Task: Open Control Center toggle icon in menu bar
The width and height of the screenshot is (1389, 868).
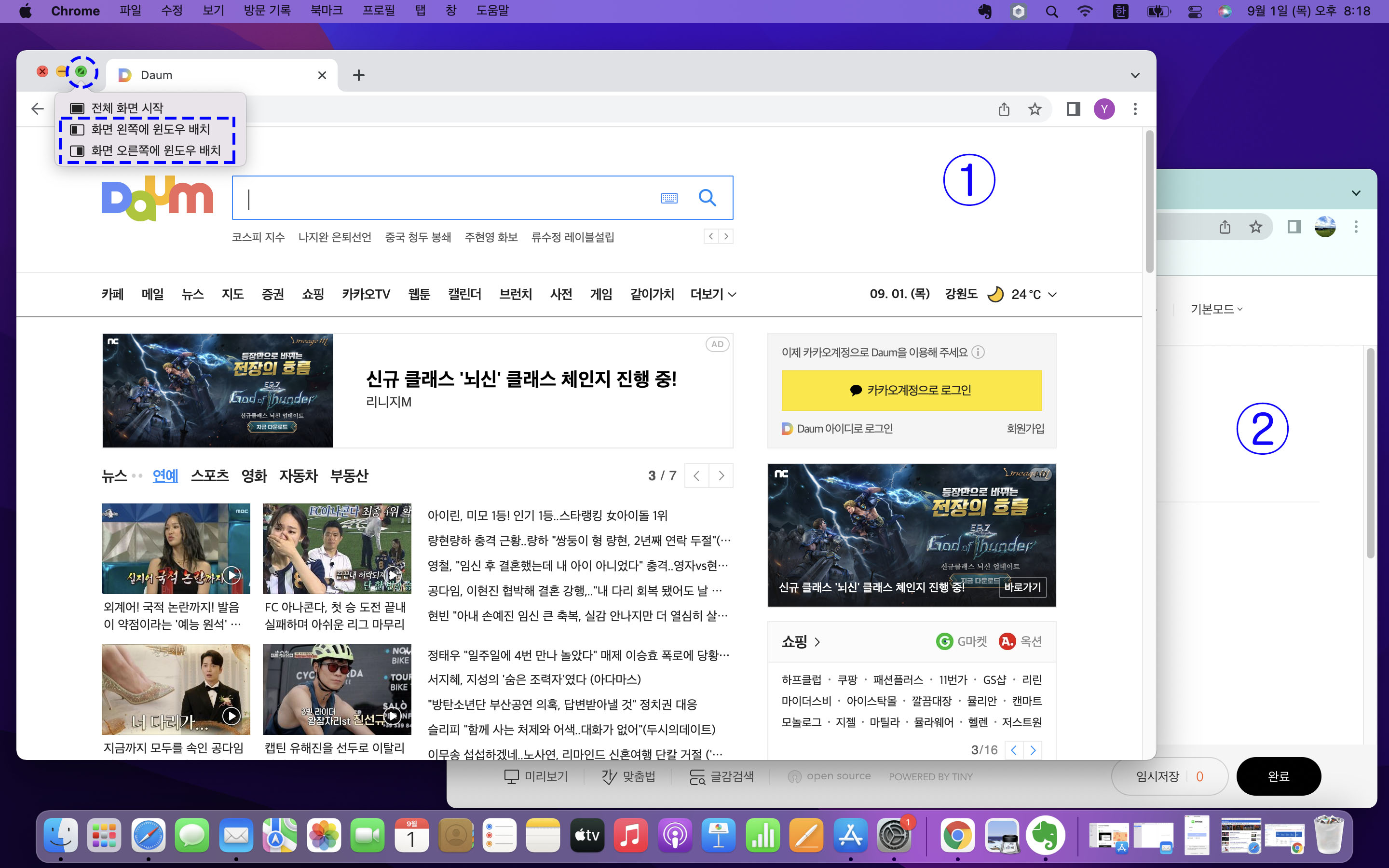Action: point(1195,12)
